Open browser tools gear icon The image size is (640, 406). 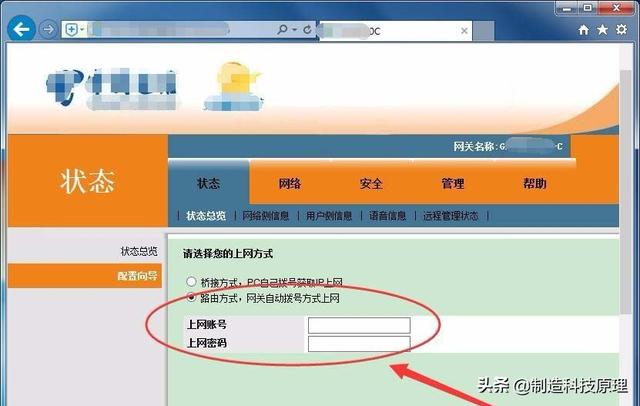pos(622,29)
